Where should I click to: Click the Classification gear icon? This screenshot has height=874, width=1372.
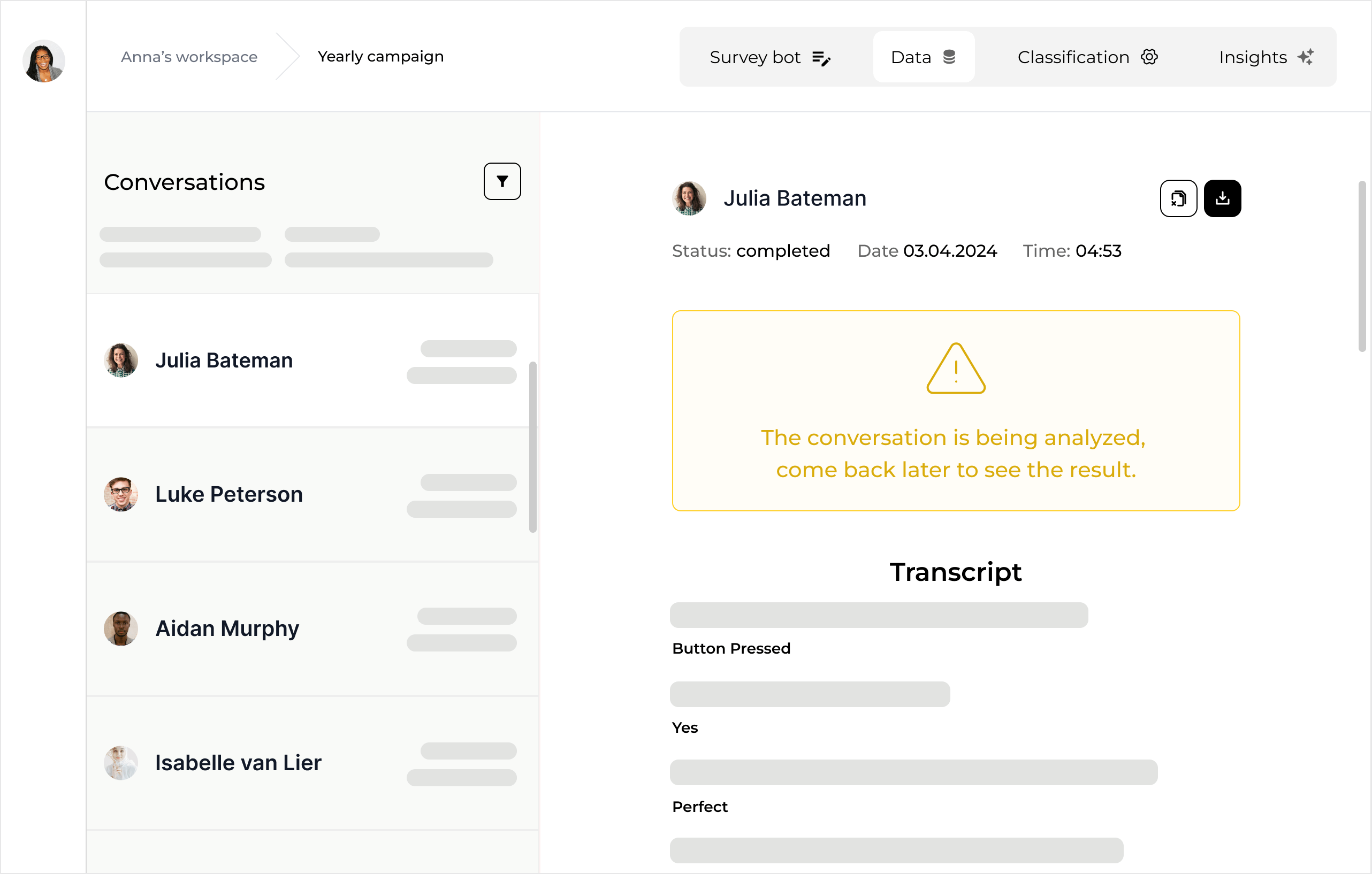1149,57
